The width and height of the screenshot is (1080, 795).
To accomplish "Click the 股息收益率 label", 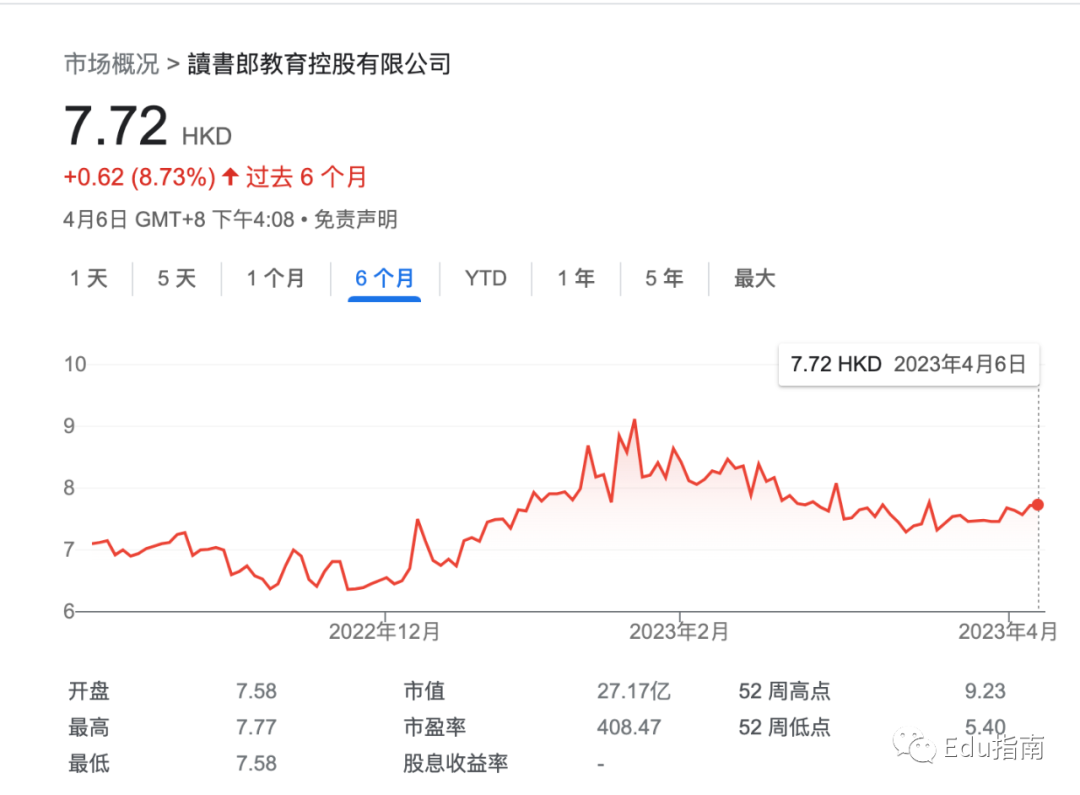I will pos(455,763).
